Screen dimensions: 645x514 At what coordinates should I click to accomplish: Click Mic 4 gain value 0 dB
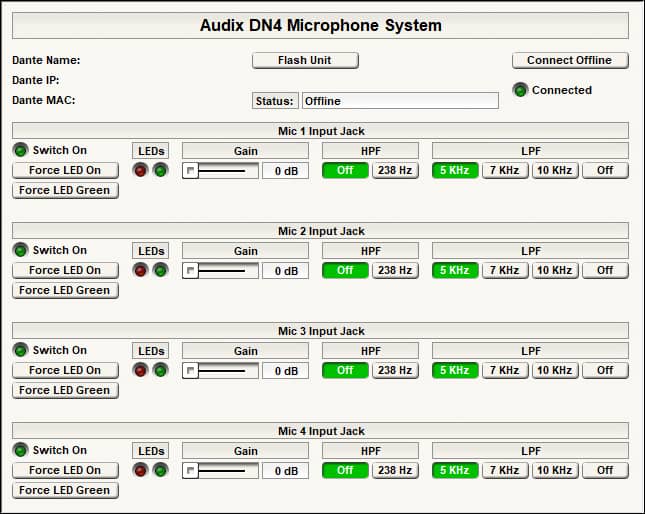(286, 470)
